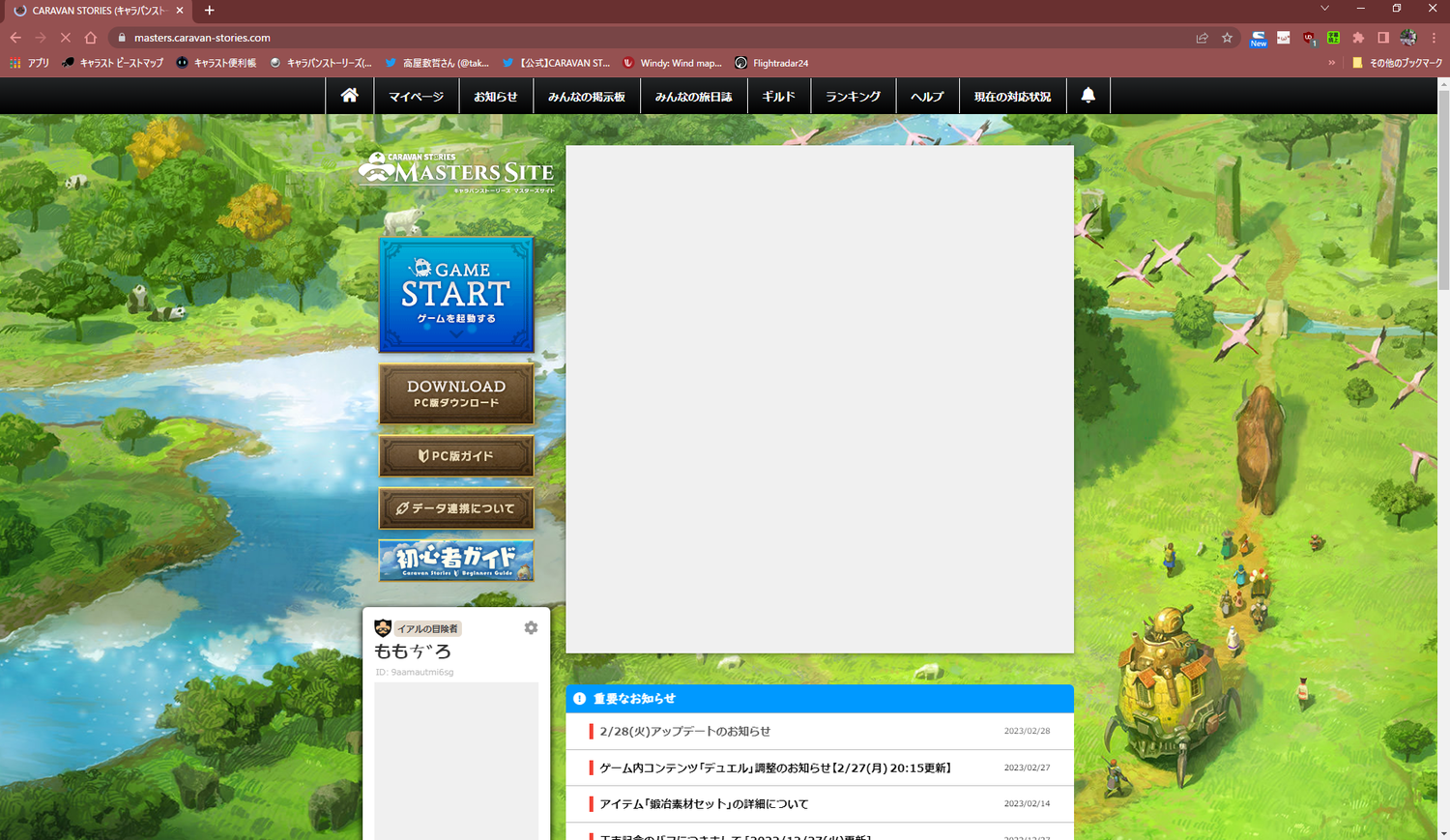Screen dimensions: 1450x840
Task: Open the 高屋敷哲さん Twitter bookmark
Action: 437,63
